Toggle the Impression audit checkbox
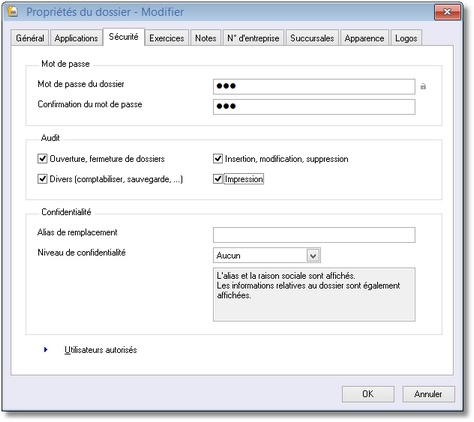The image size is (474, 422). click(218, 179)
